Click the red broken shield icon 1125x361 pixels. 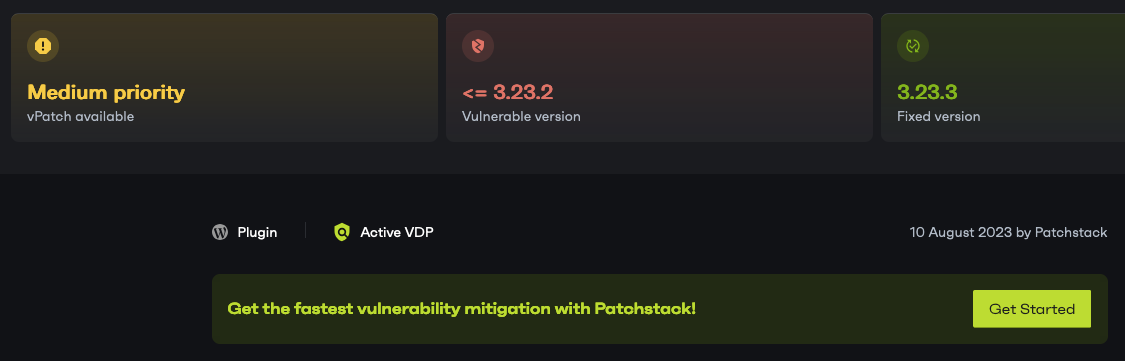pos(478,46)
